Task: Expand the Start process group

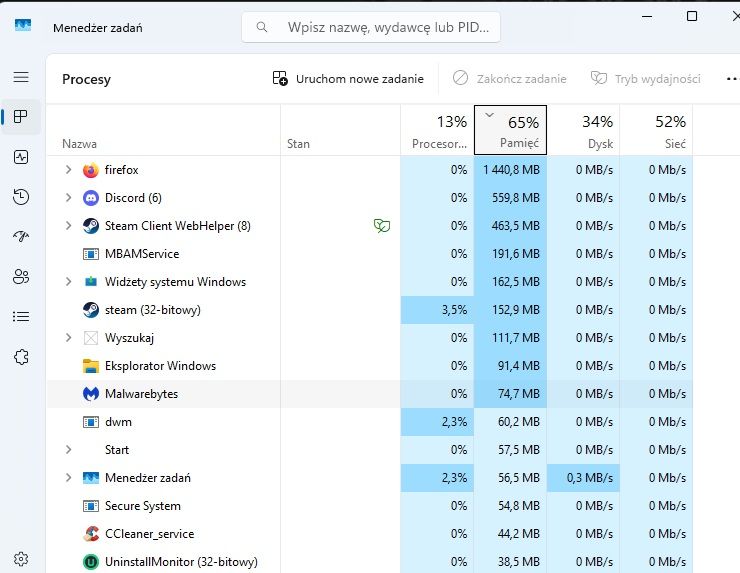Action: [68, 449]
